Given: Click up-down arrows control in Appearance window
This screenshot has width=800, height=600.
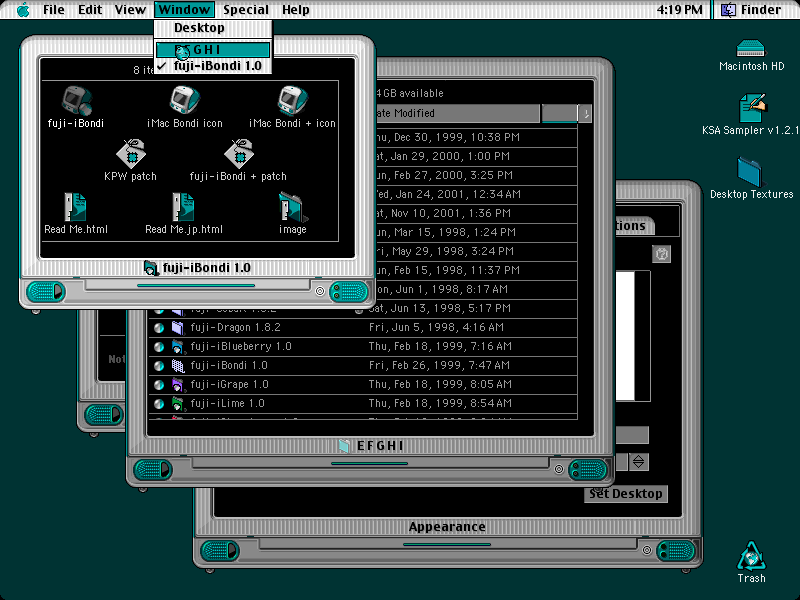Looking at the screenshot, I should (x=638, y=462).
